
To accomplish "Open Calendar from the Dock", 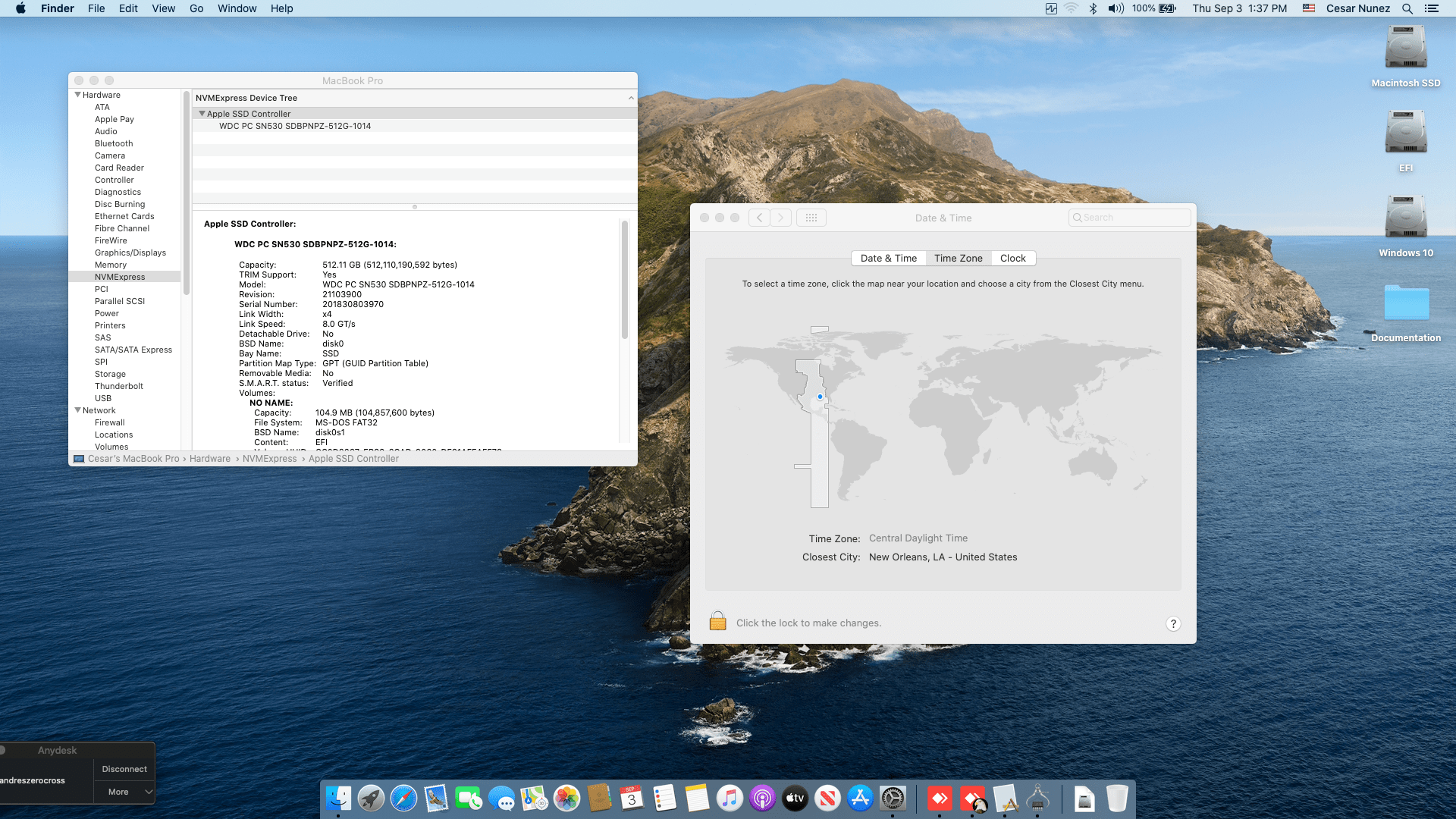I will pyautogui.click(x=632, y=798).
